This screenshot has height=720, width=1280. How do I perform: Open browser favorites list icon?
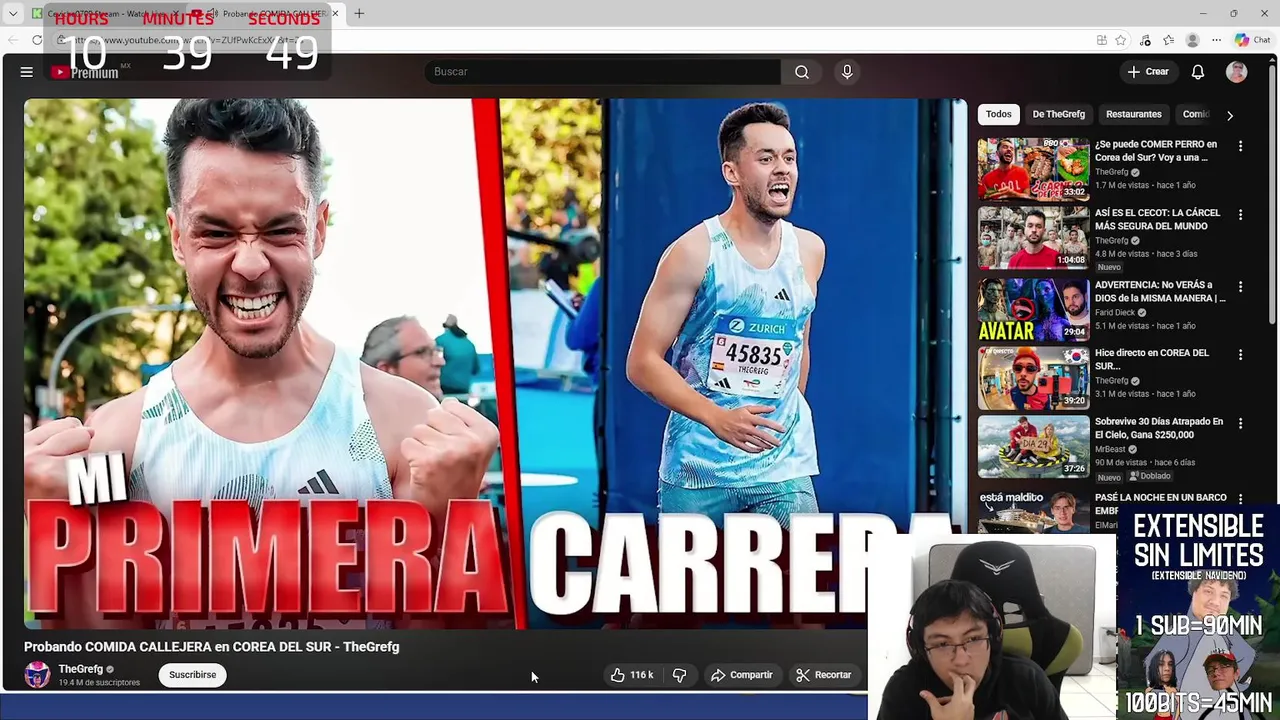pos(1168,40)
